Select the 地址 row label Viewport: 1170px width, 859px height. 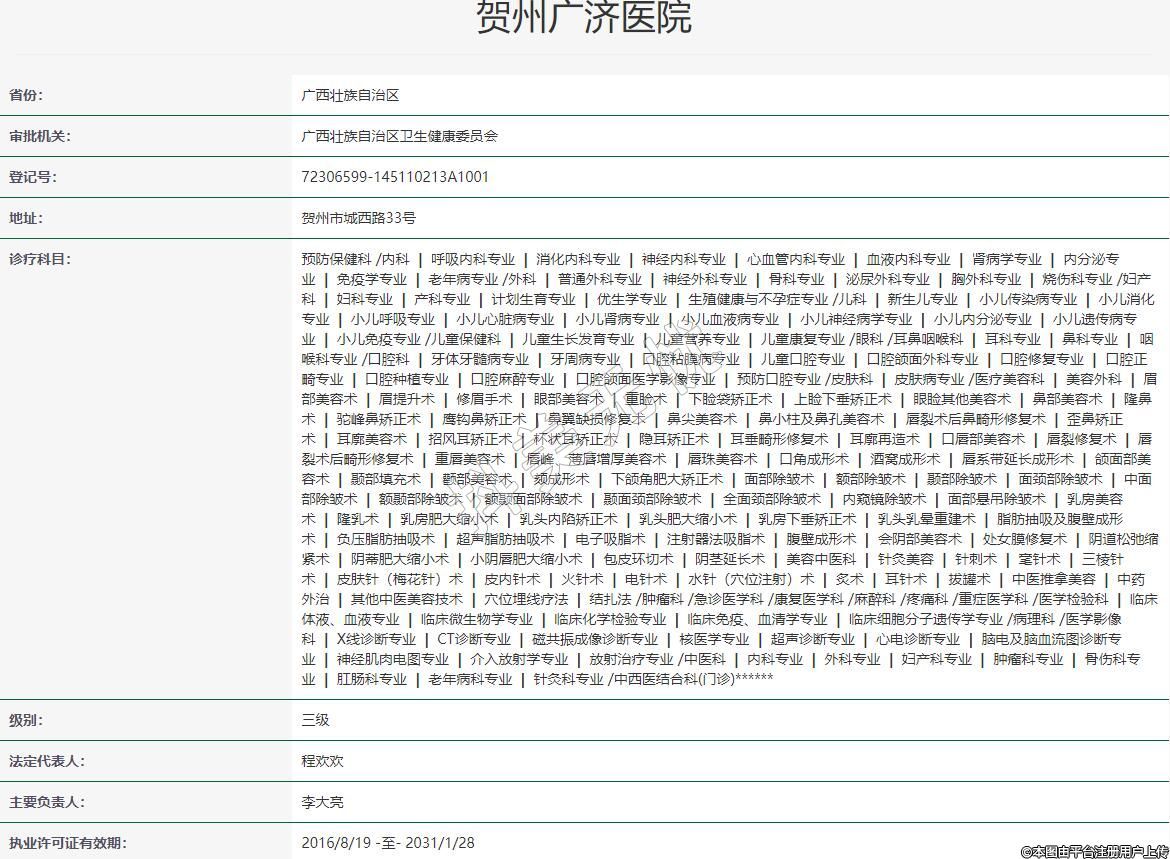(27, 218)
